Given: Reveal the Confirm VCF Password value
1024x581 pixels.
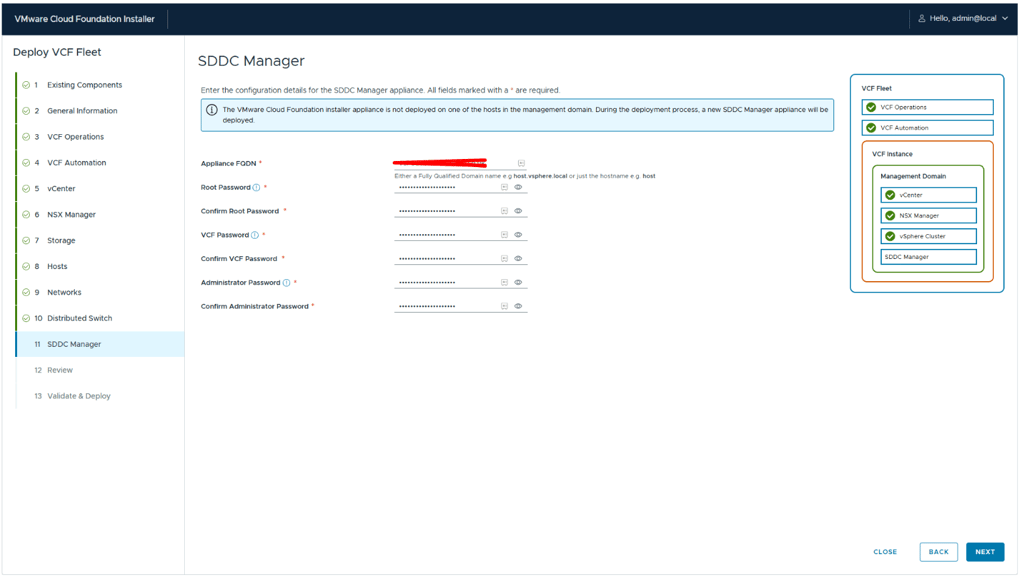Looking at the screenshot, I should point(519,259).
